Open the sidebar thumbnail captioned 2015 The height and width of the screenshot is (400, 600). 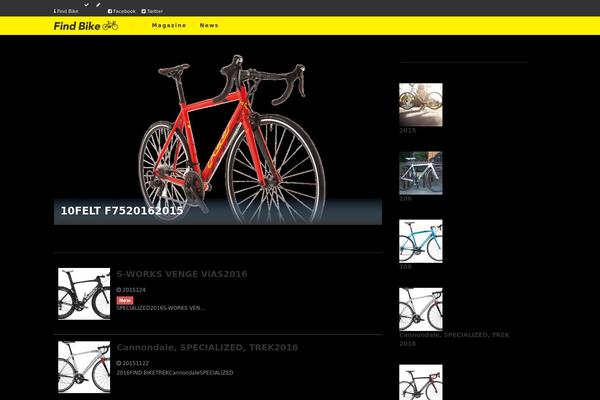[x=421, y=105]
